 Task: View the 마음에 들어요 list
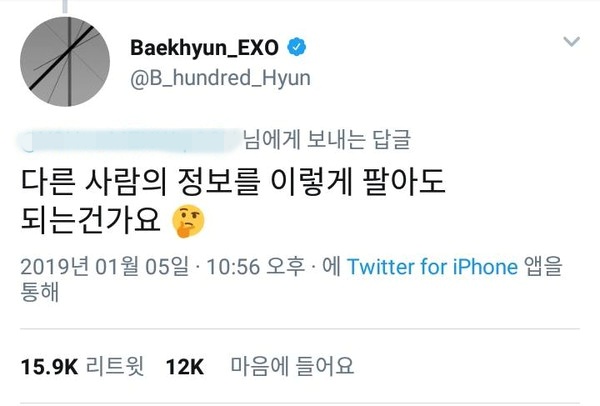(292, 366)
